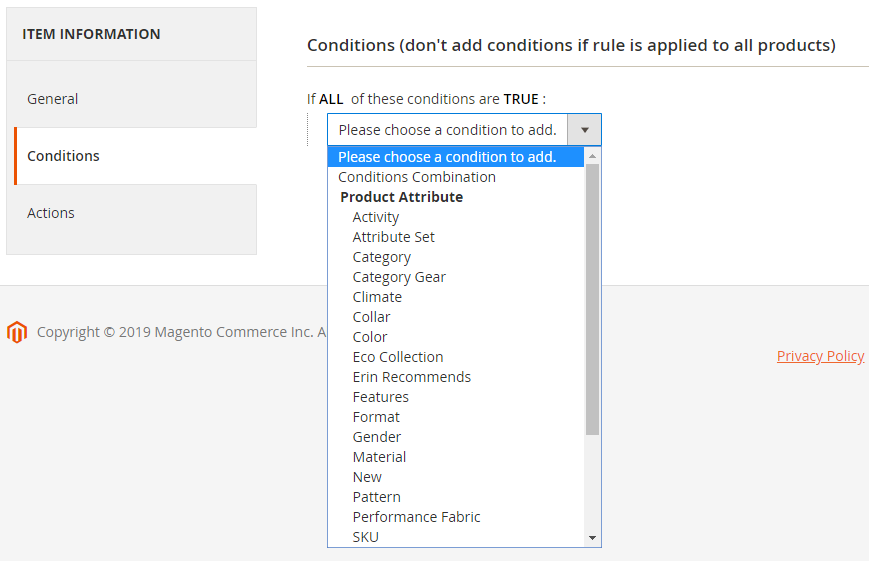Click the Magento logo icon in footer

point(16,332)
